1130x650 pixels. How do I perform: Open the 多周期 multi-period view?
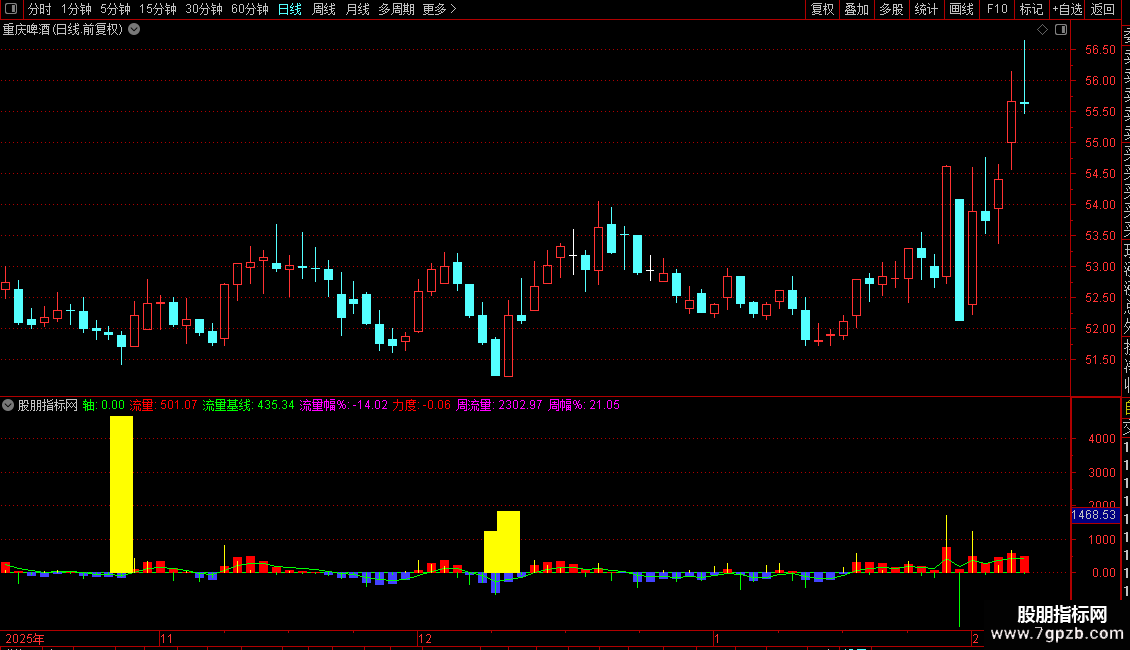[396, 9]
